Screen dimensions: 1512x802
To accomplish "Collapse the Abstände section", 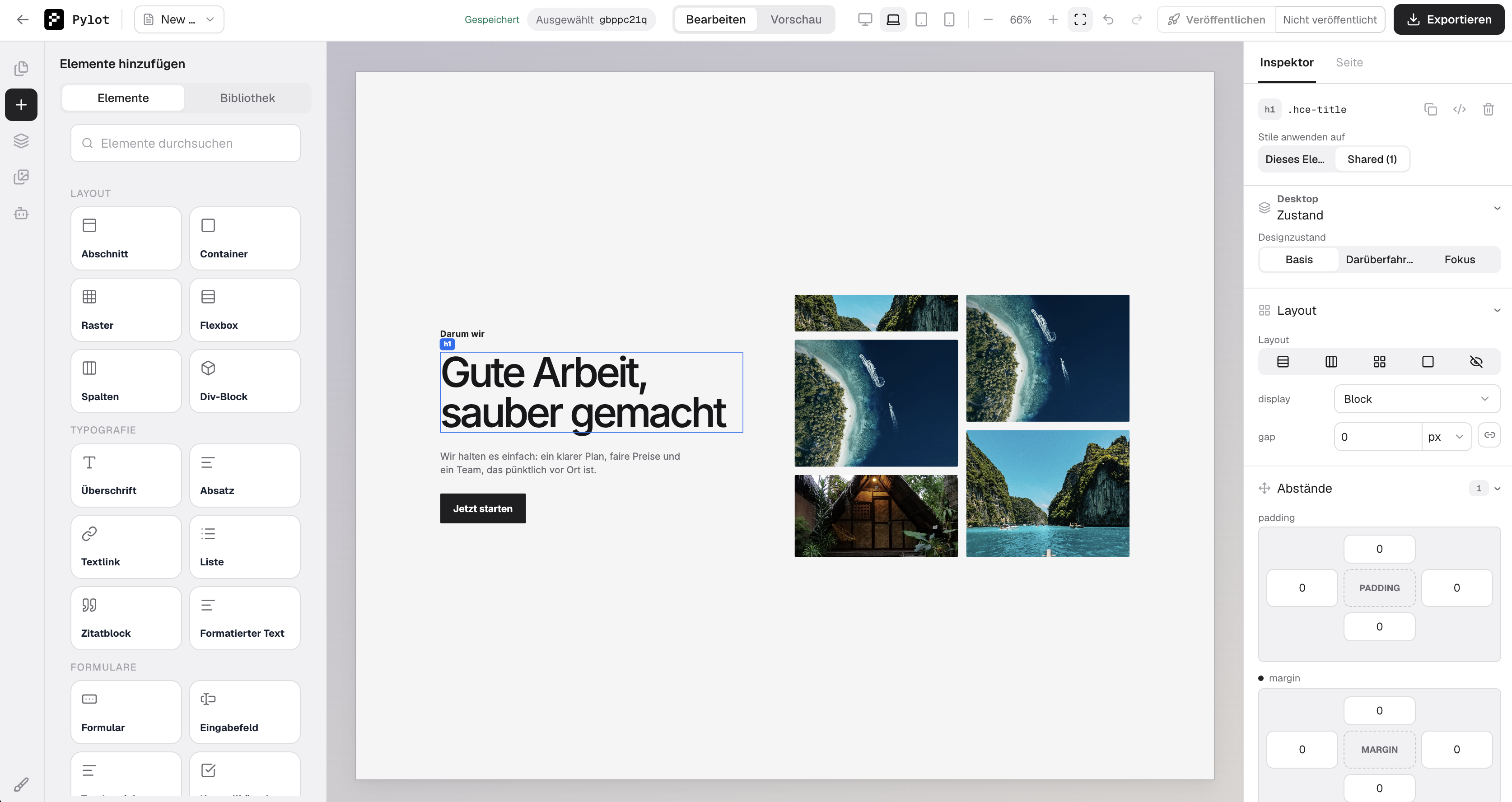I will (1498, 488).
